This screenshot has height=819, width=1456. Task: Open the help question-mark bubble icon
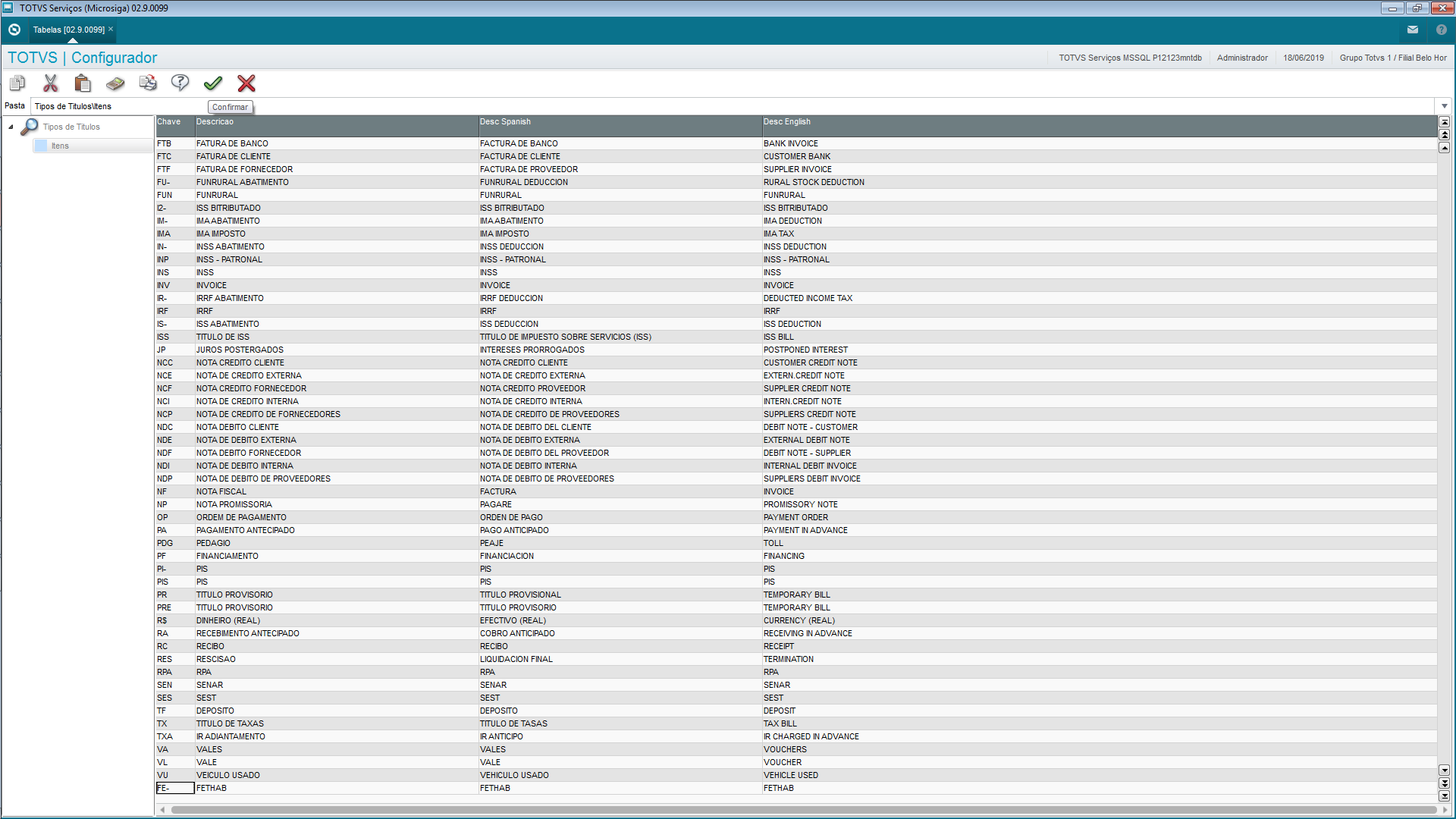[x=180, y=83]
